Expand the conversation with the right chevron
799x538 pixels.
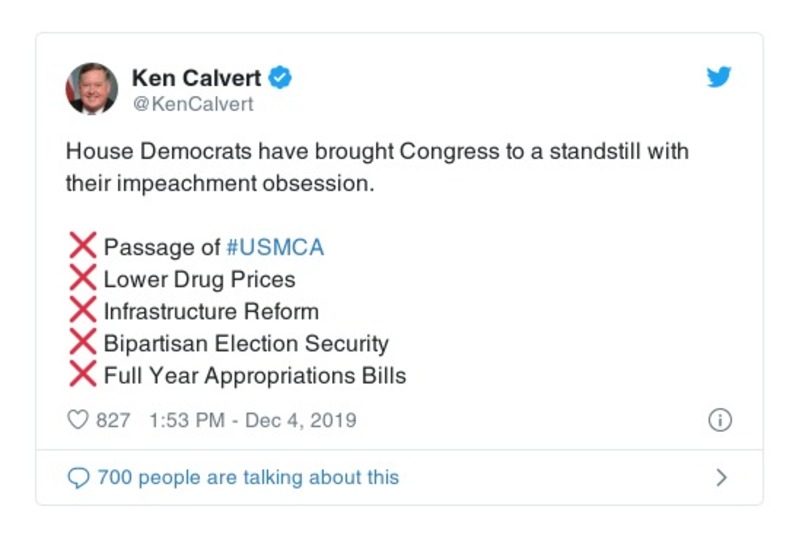[721, 478]
